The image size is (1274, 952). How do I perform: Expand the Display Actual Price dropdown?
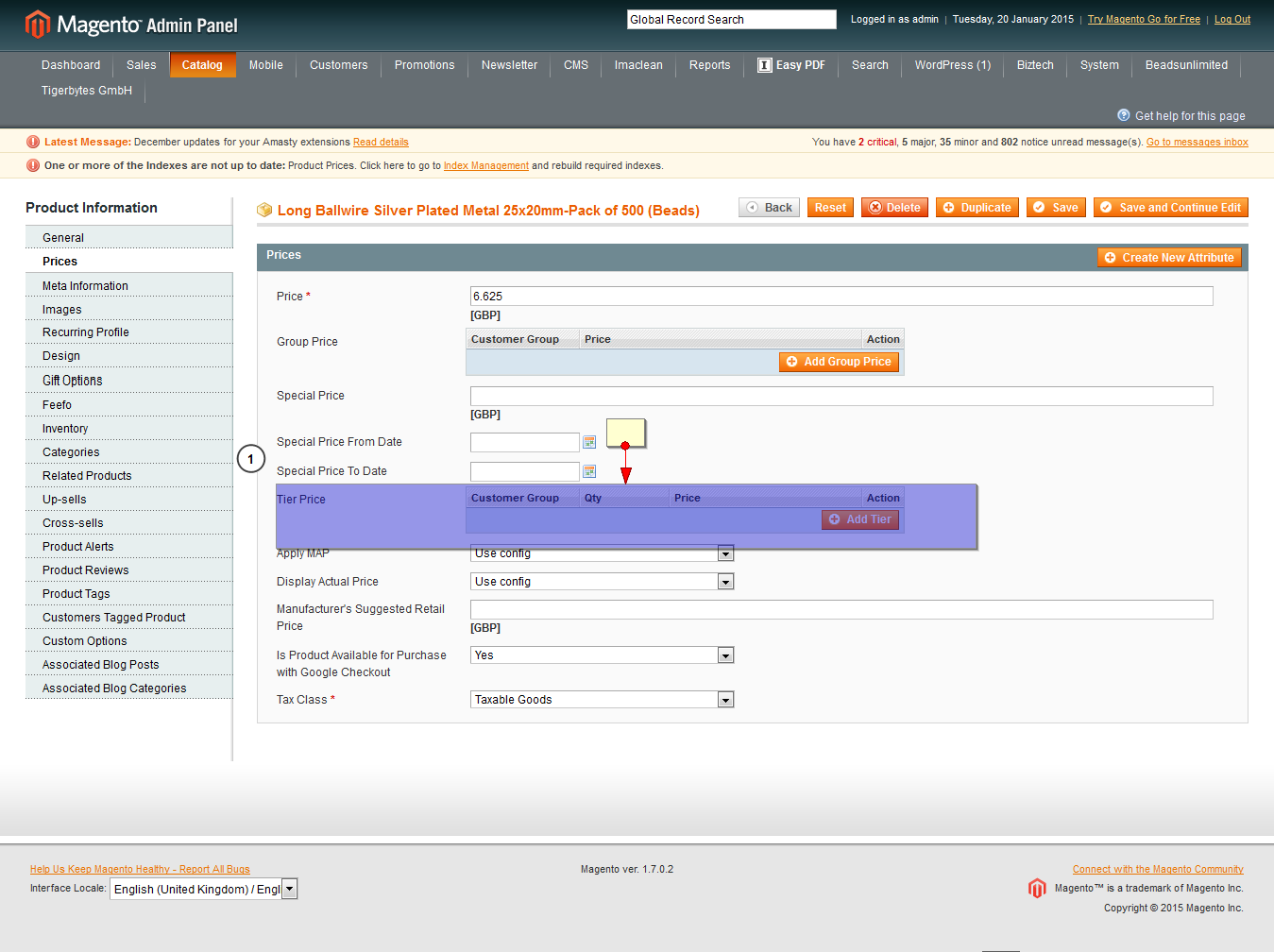pyautogui.click(x=725, y=582)
